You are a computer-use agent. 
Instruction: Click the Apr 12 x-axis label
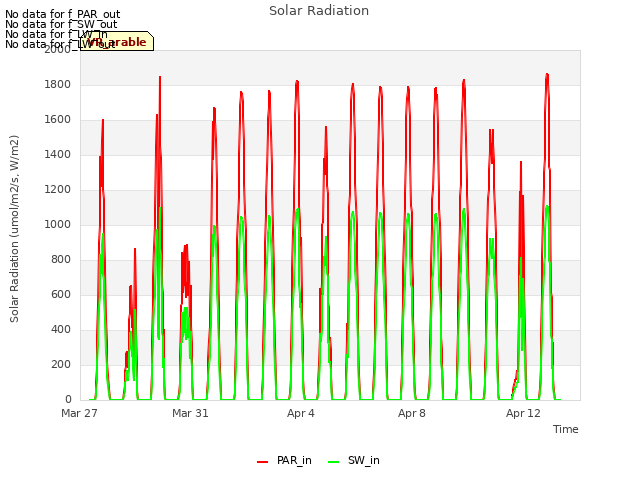[523, 413]
